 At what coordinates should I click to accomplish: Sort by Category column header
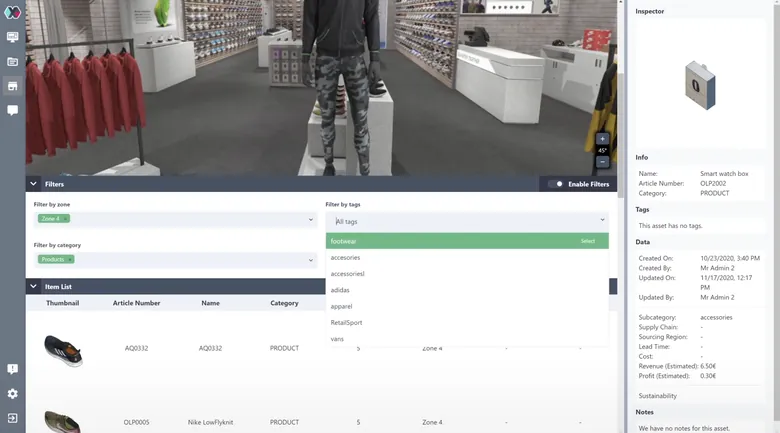[284, 303]
